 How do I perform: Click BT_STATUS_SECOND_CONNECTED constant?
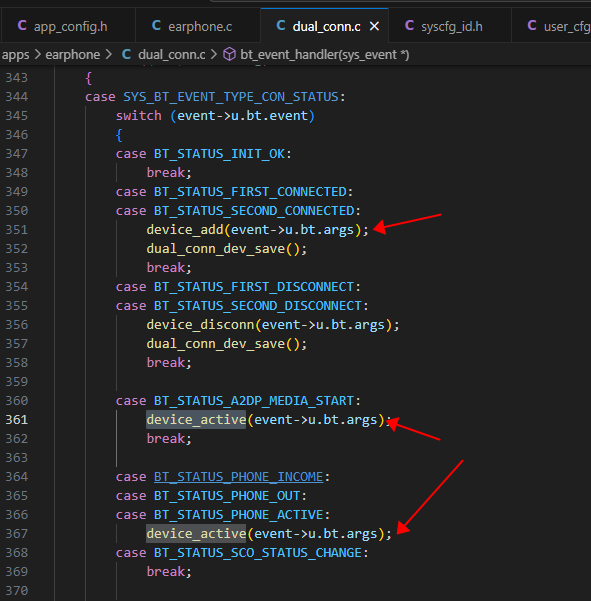(254, 210)
